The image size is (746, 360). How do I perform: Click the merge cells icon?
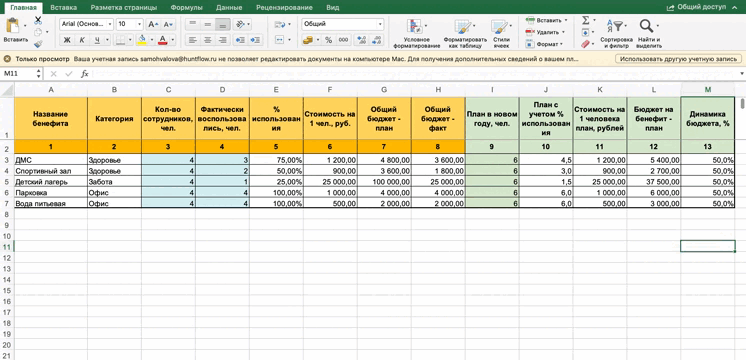[x=280, y=40]
